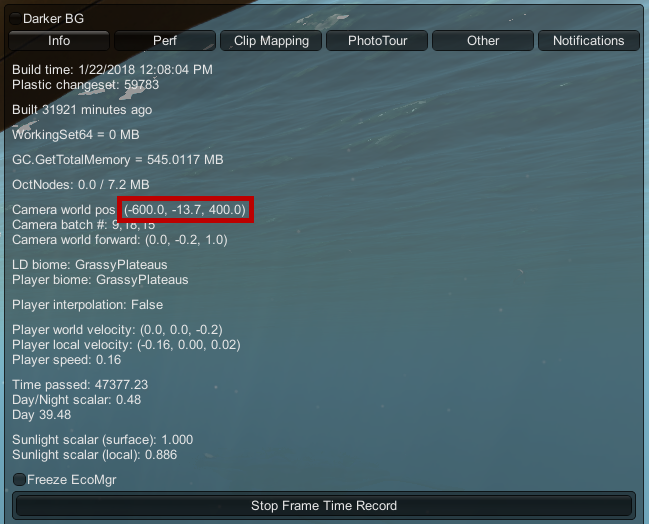This screenshot has width=649, height=524.
Task: Click the Player speed readout
Action: click(67, 360)
